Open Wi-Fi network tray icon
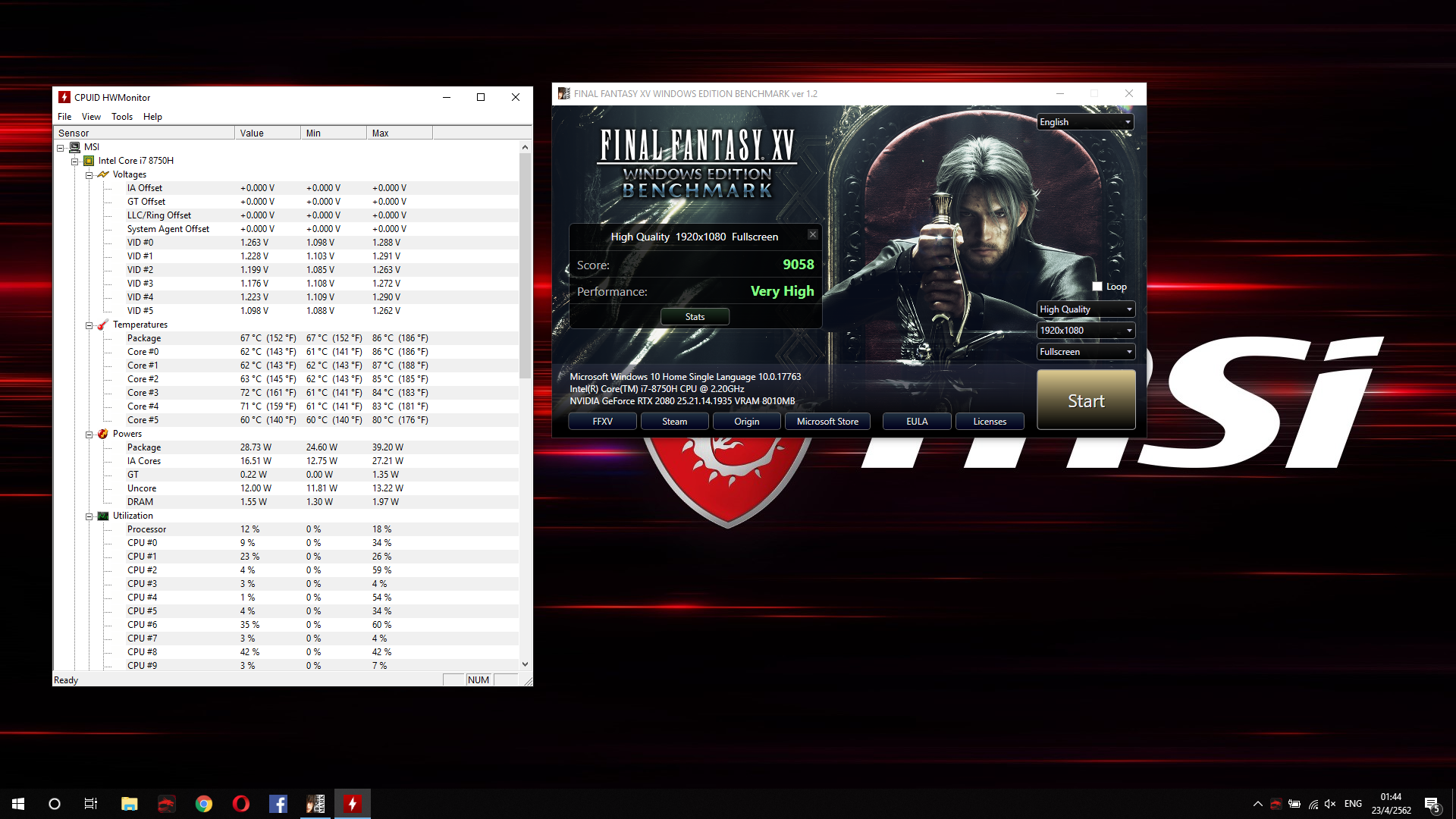1456x819 pixels. [1313, 804]
